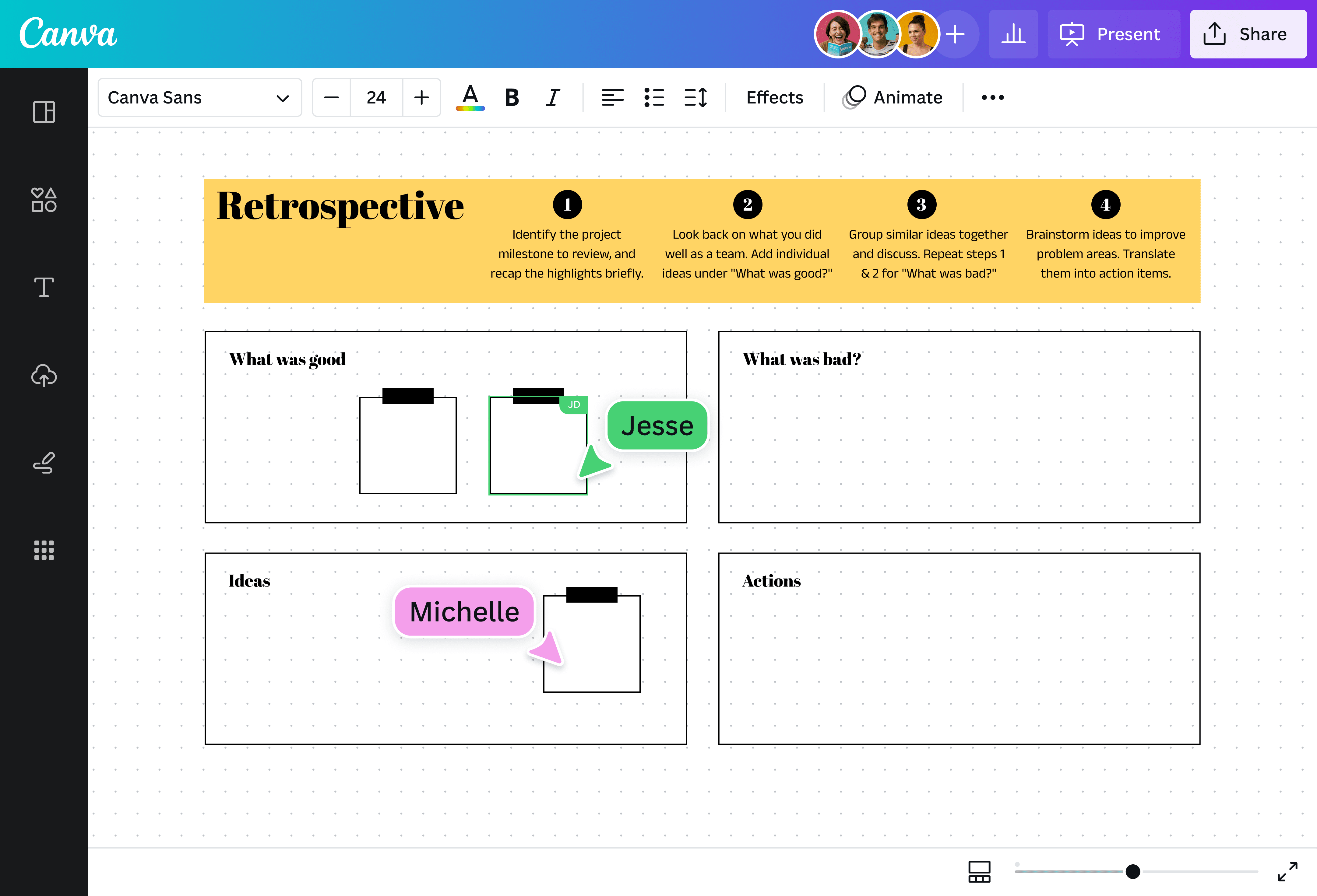
Task: Open the Animate menu
Action: 893,97
